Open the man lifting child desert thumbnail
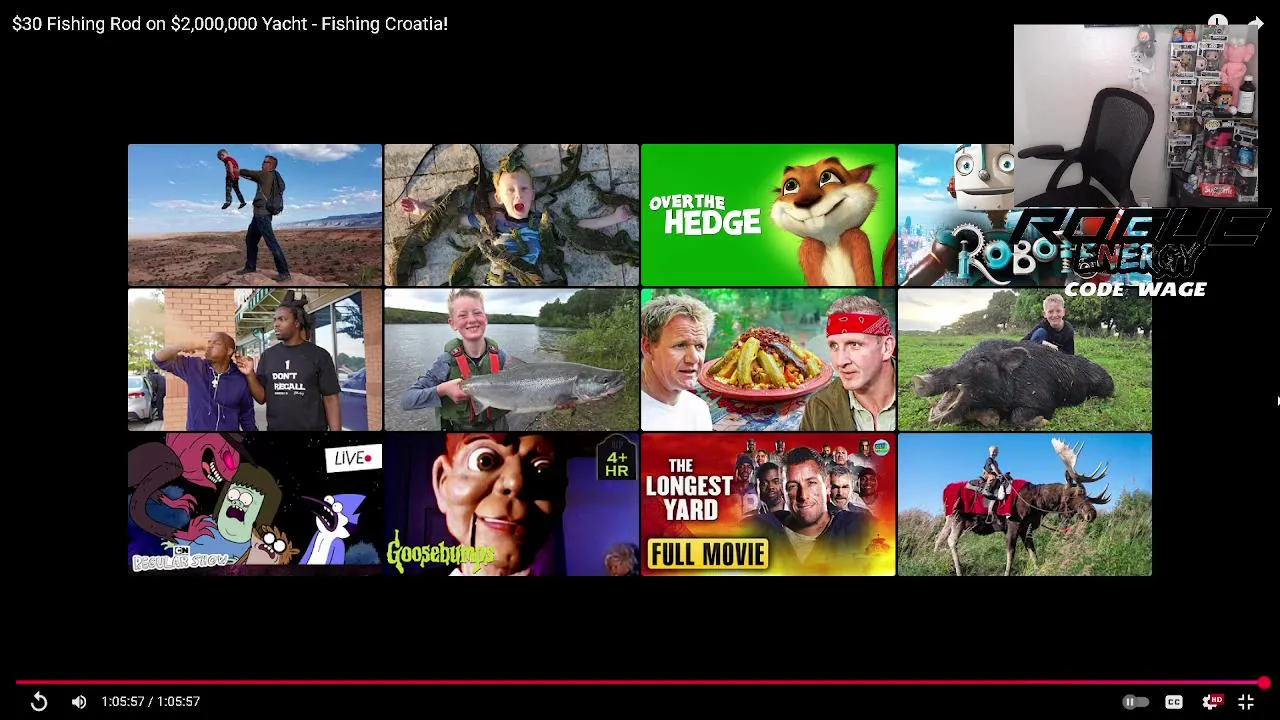 coord(255,215)
